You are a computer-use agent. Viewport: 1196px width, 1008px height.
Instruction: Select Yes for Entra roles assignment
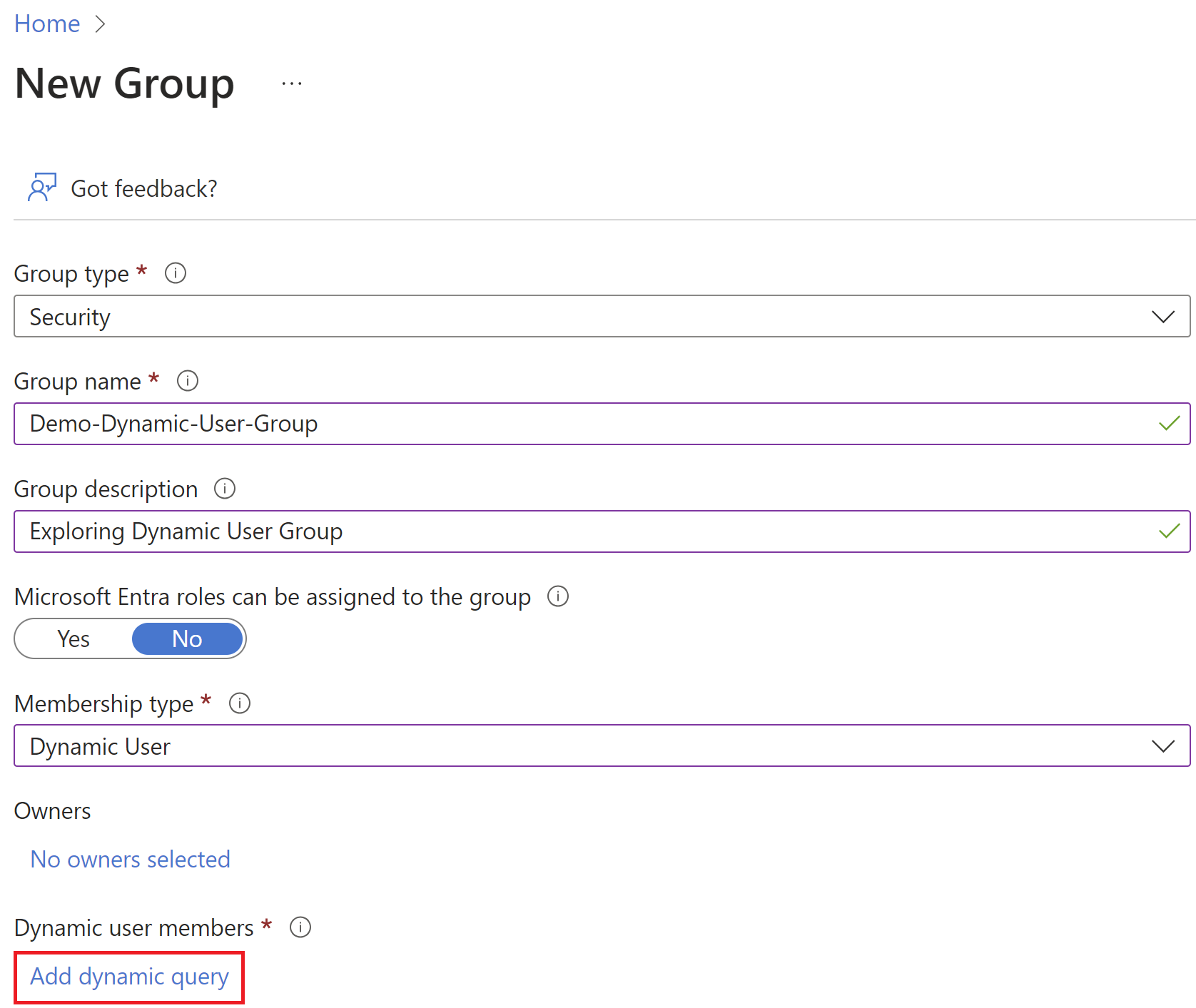[74, 638]
